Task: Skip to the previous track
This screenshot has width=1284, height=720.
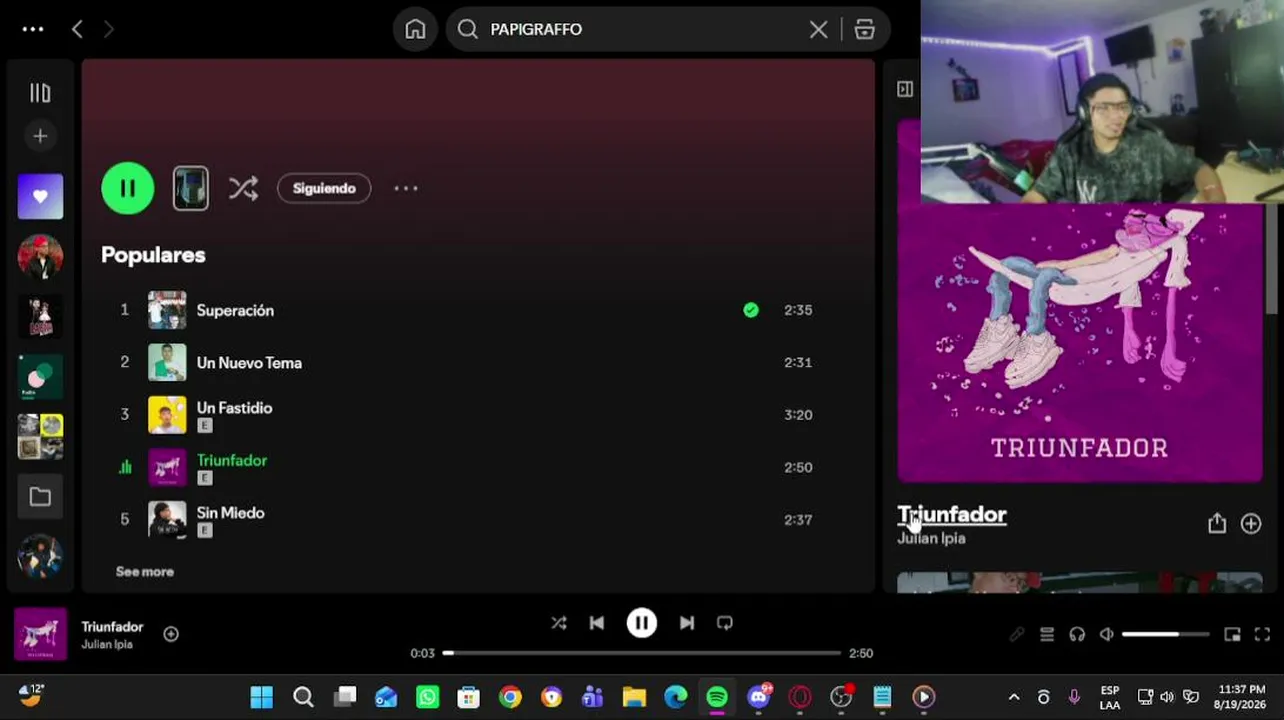Action: 597,623
